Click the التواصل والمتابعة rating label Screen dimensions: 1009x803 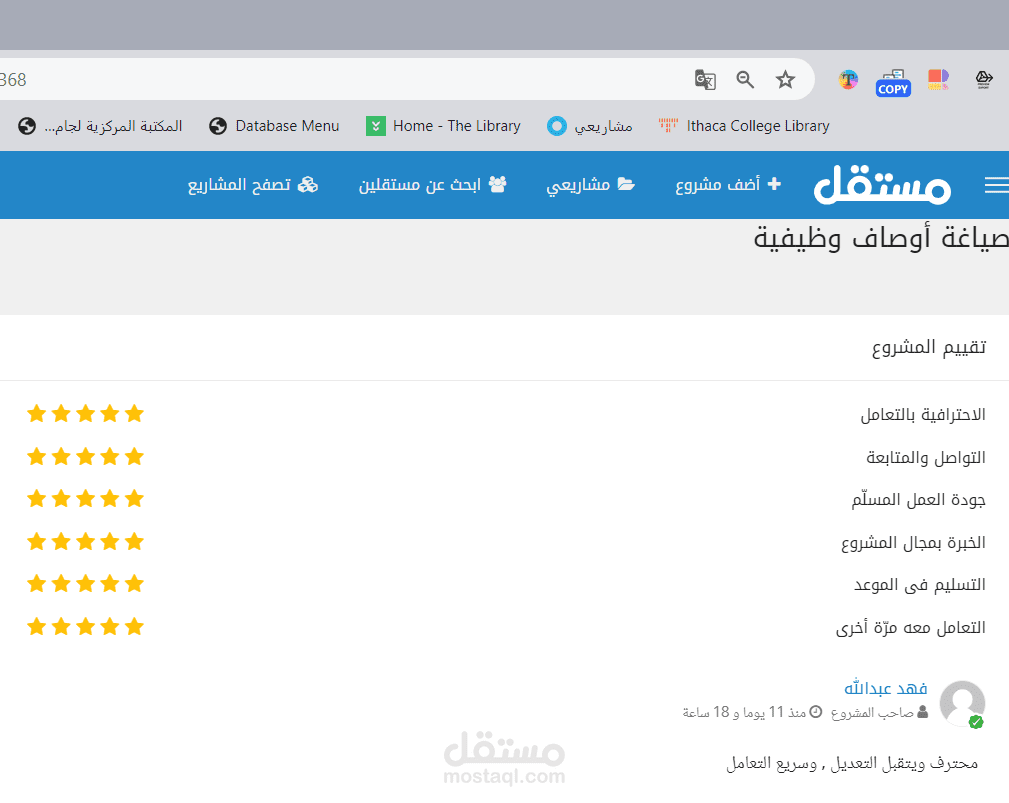[925, 457]
